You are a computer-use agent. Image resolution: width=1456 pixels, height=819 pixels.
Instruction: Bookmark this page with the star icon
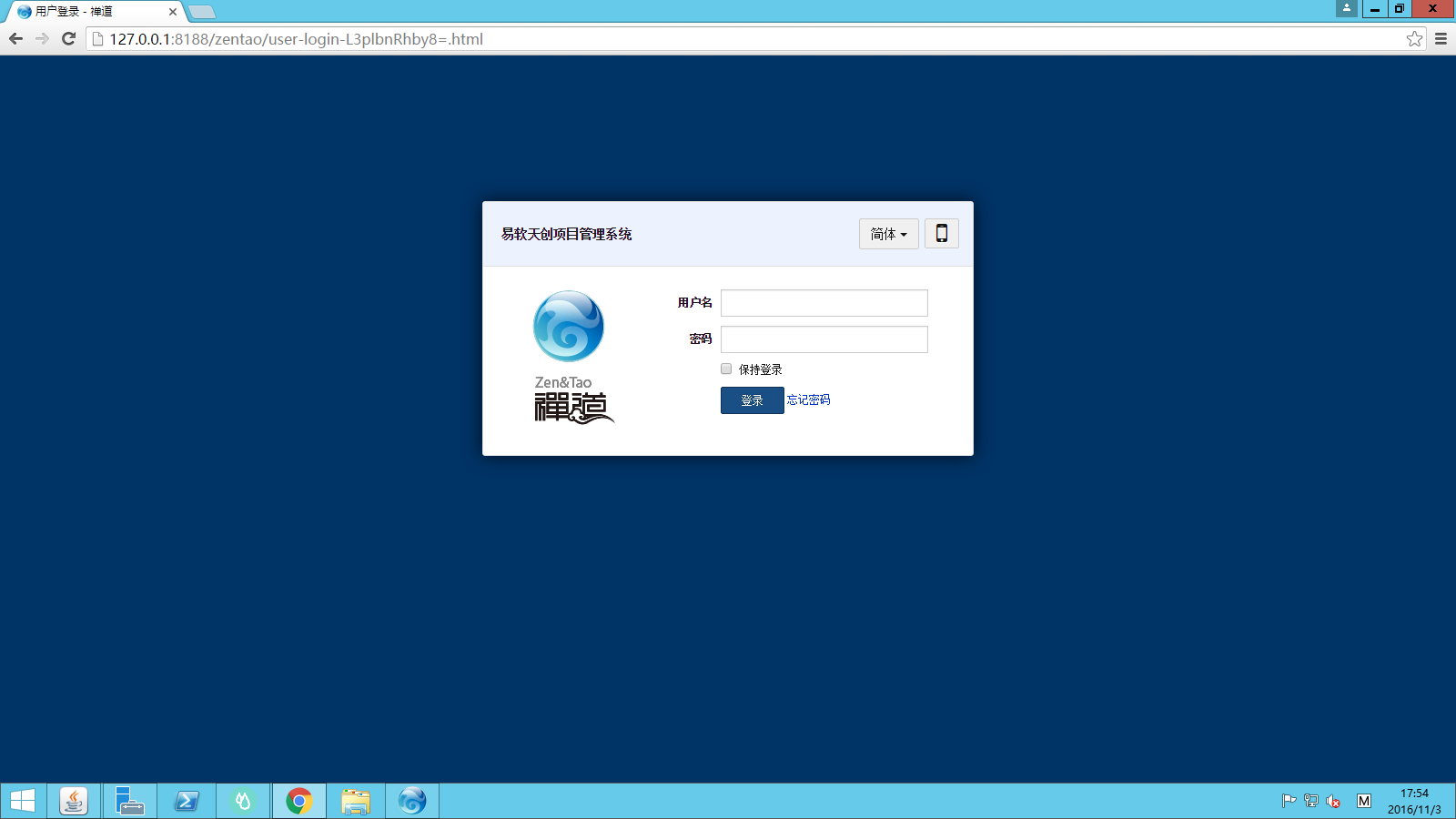[1414, 39]
